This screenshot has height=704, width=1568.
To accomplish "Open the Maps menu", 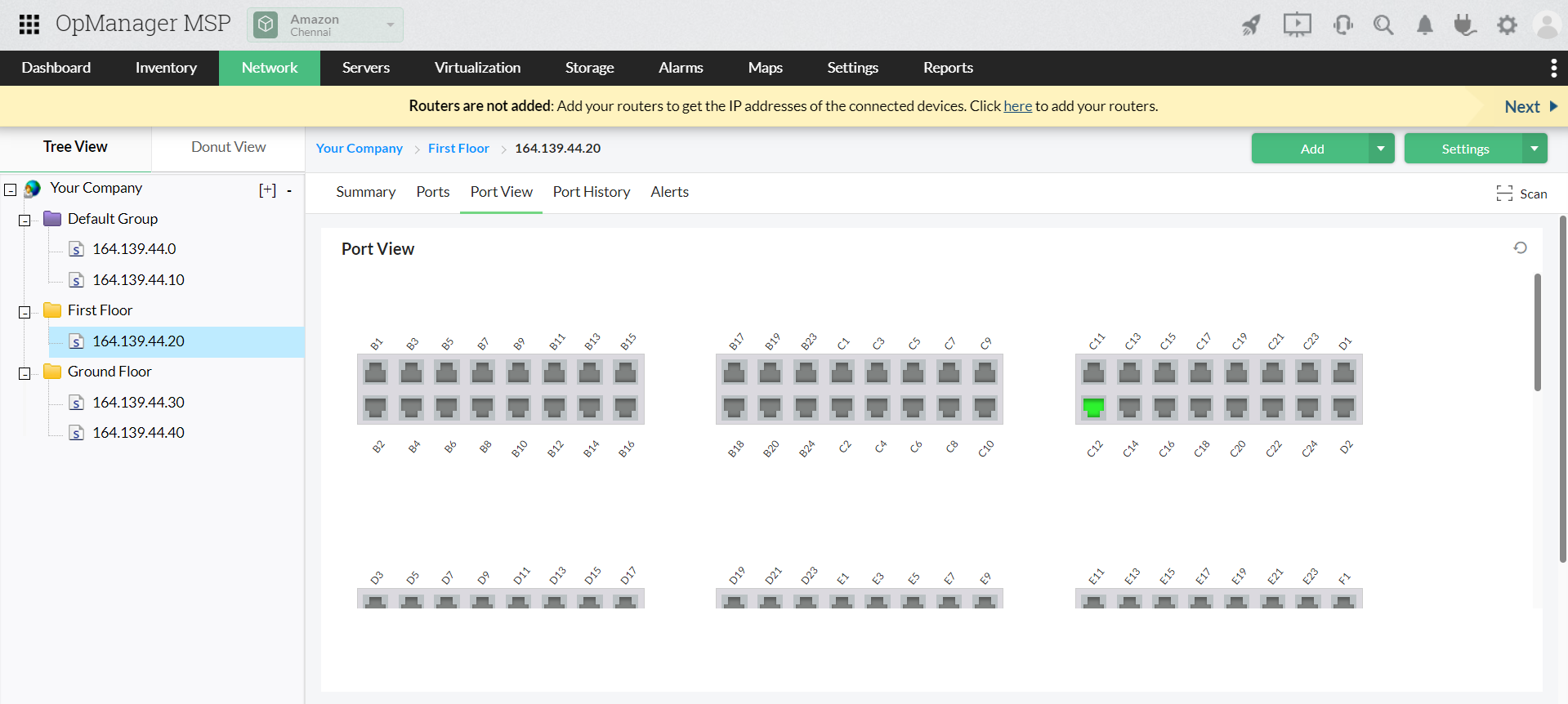I will point(765,68).
